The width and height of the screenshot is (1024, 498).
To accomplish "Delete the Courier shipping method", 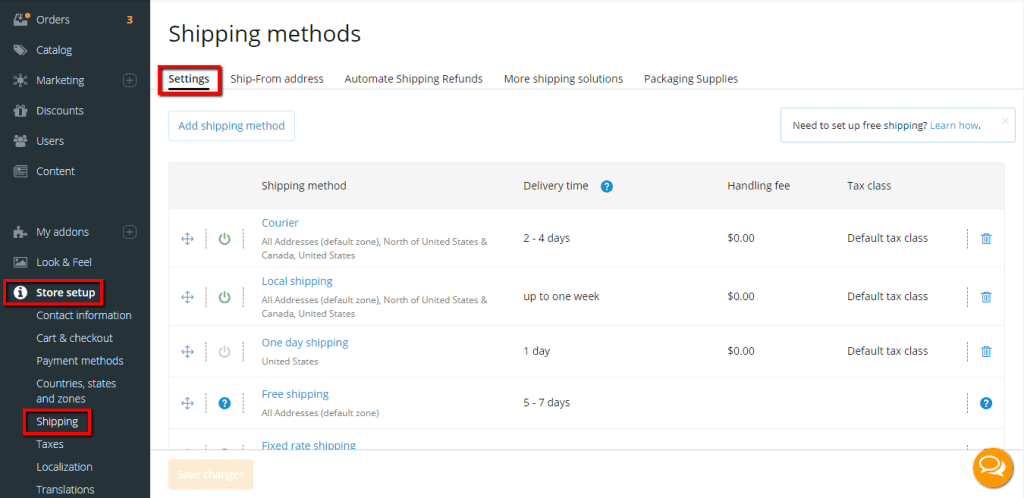I will coord(986,239).
